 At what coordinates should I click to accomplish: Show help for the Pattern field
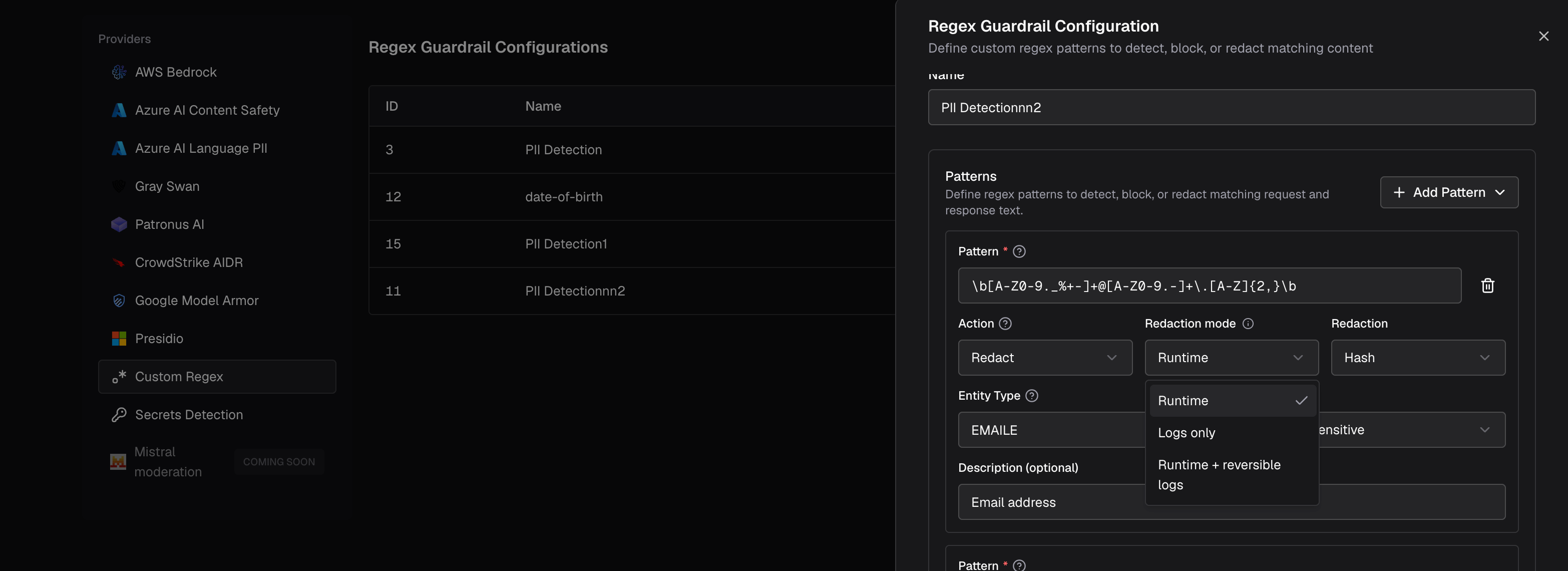pyautogui.click(x=1019, y=251)
